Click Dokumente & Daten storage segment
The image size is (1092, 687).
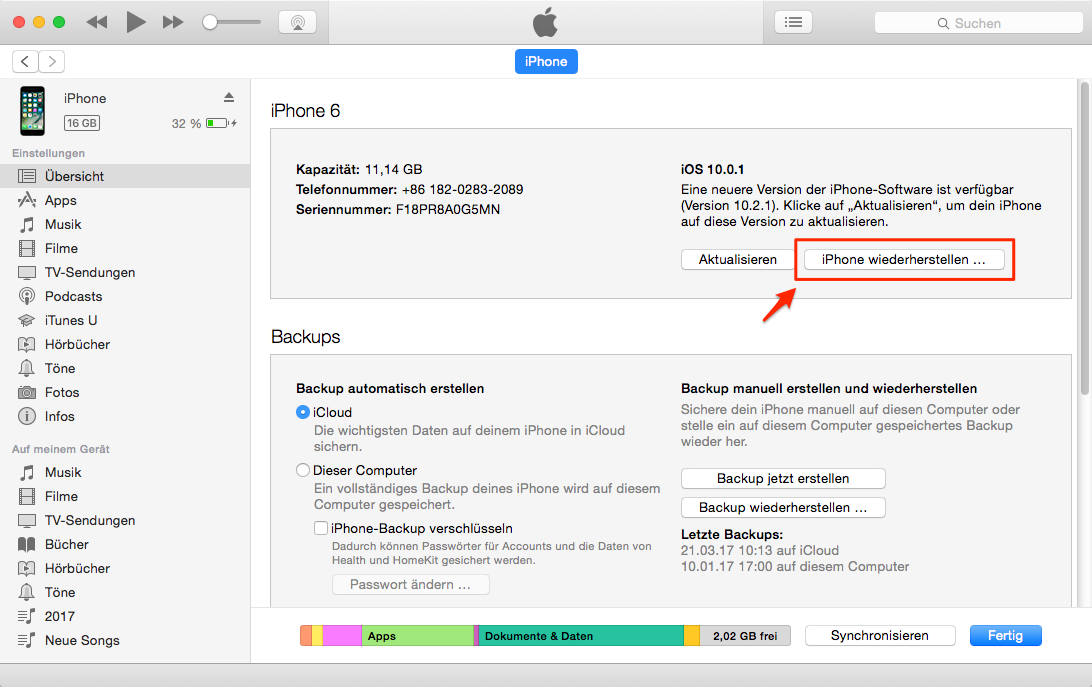(x=582, y=635)
